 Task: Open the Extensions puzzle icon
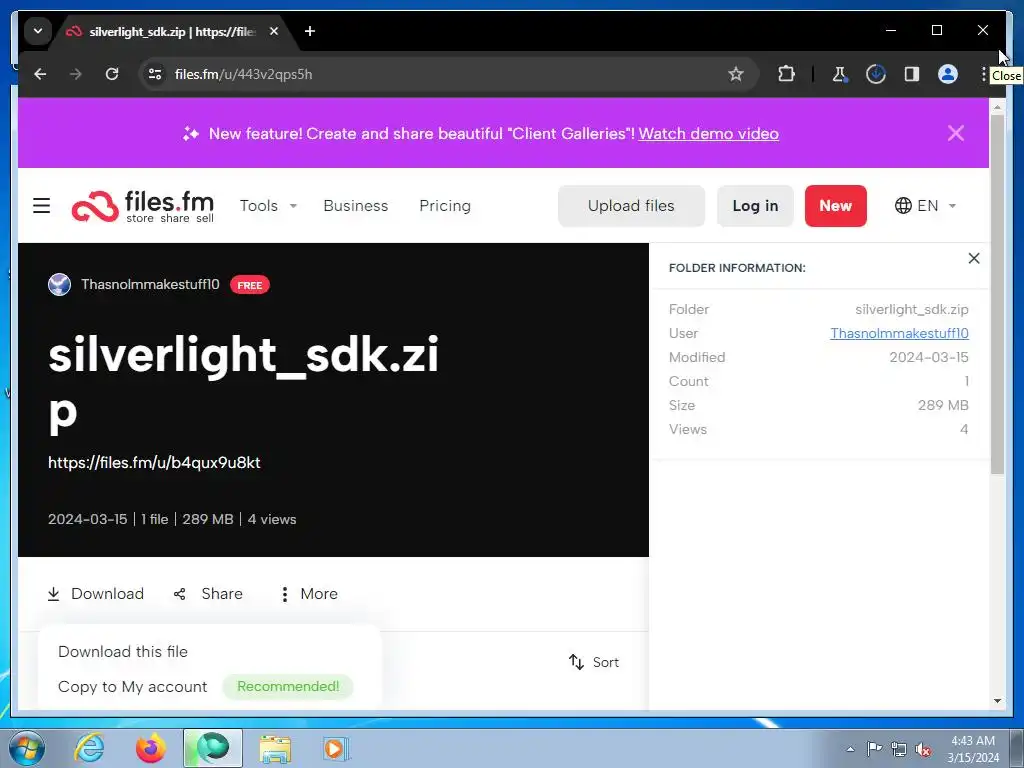point(786,74)
